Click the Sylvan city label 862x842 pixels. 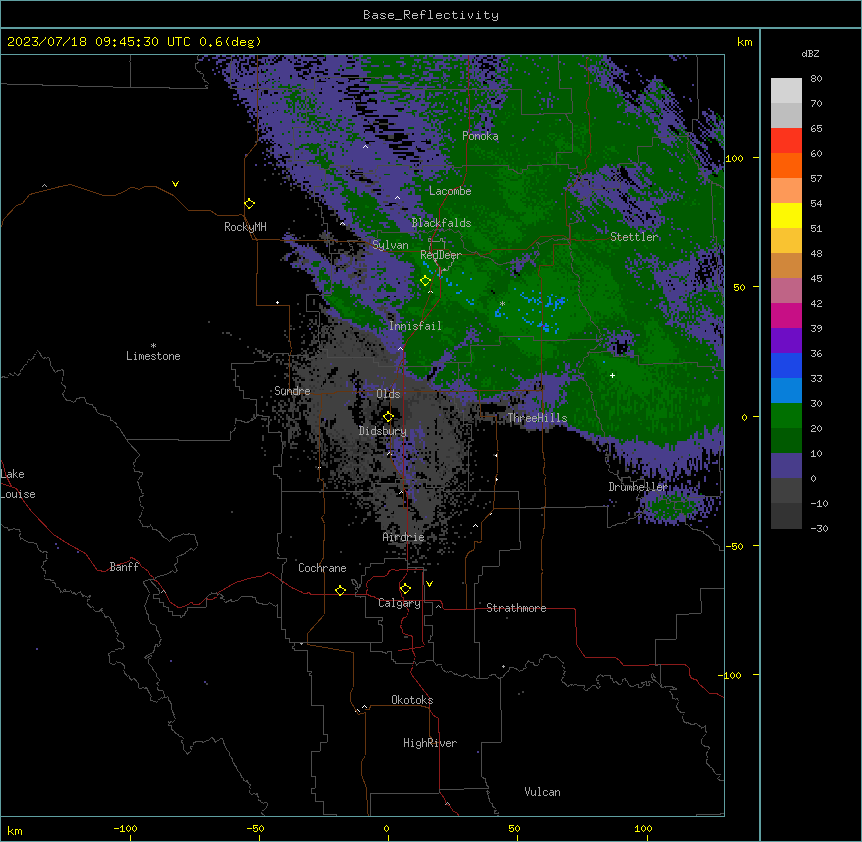click(390, 245)
